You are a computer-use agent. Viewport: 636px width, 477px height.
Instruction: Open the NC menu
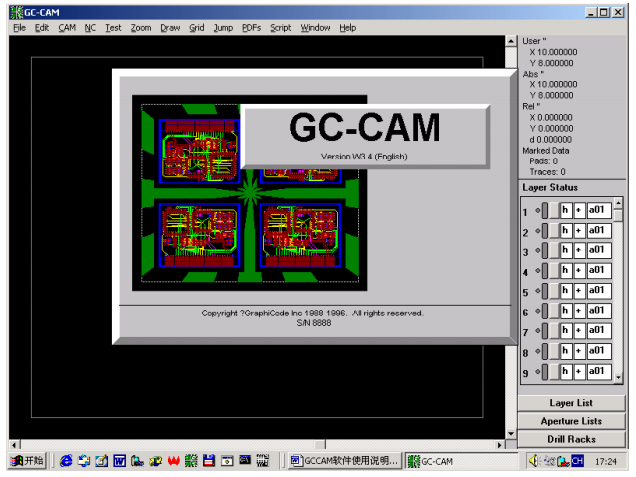click(90, 28)
